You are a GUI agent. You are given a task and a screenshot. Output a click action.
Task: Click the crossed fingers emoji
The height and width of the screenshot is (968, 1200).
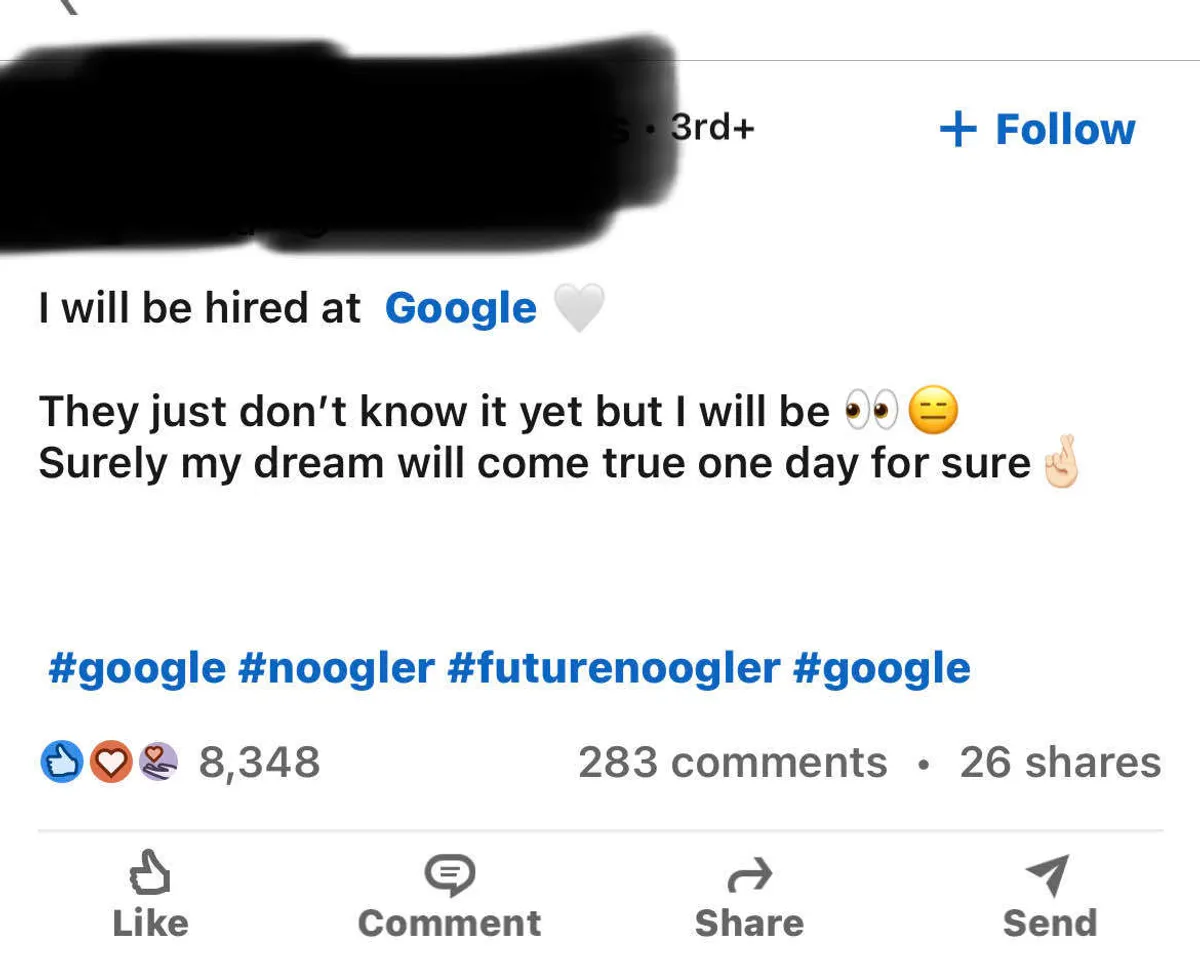[x=1061, y=461]
